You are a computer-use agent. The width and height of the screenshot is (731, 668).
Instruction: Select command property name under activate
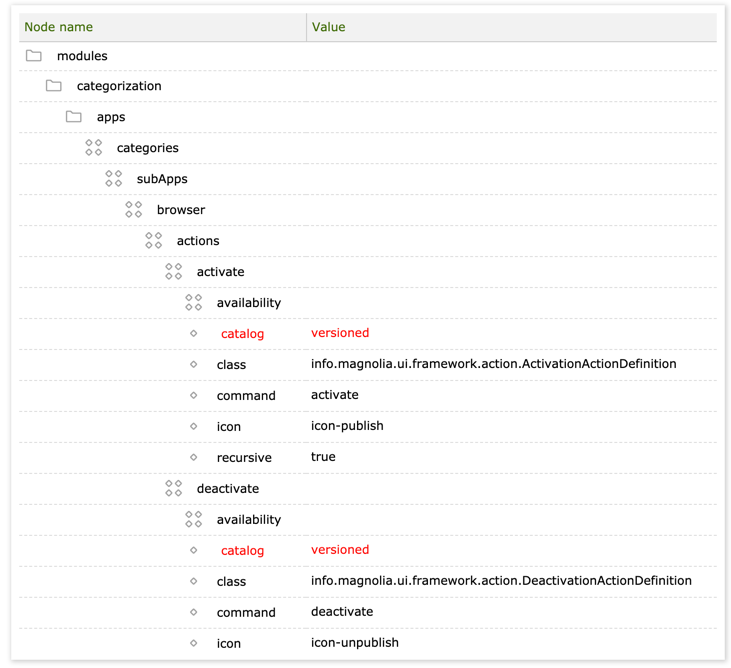tap(246, 396)
